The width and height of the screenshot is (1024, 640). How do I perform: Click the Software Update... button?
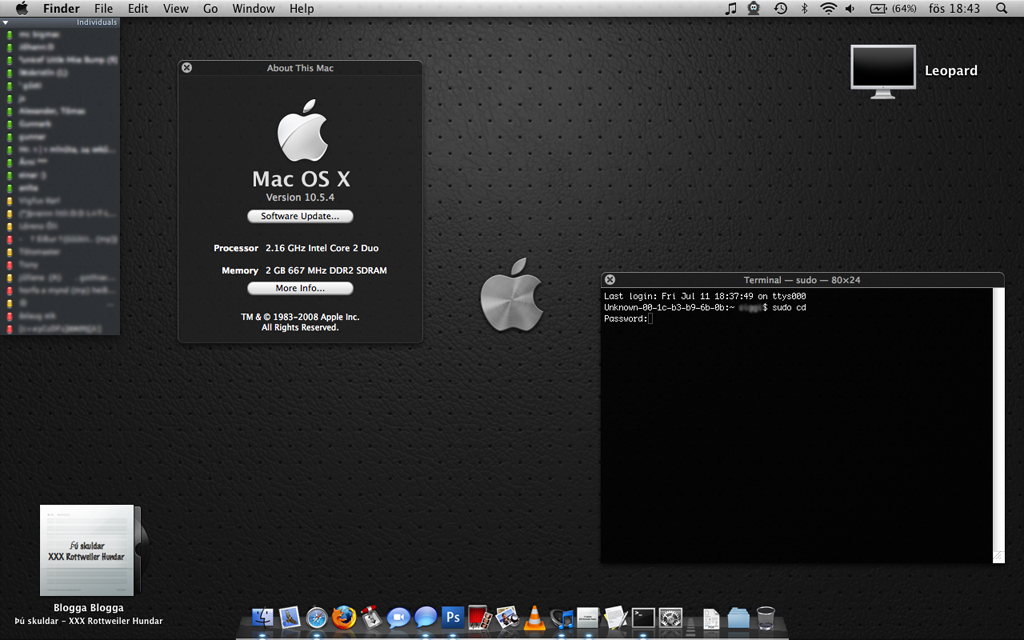[x=300, y=216]
